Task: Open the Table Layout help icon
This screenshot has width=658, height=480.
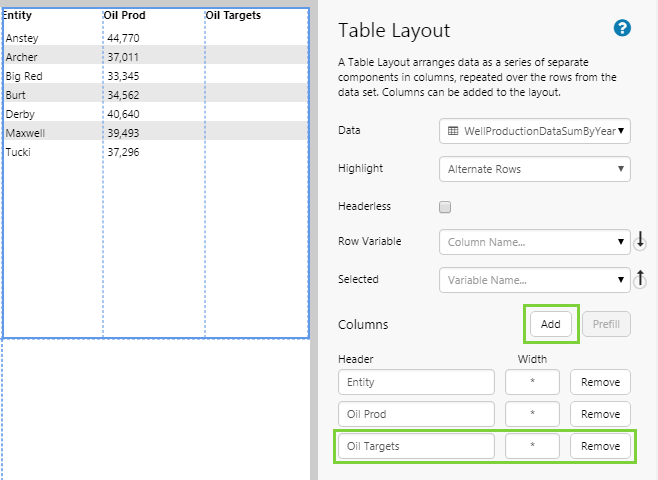Action: [622, 28]
